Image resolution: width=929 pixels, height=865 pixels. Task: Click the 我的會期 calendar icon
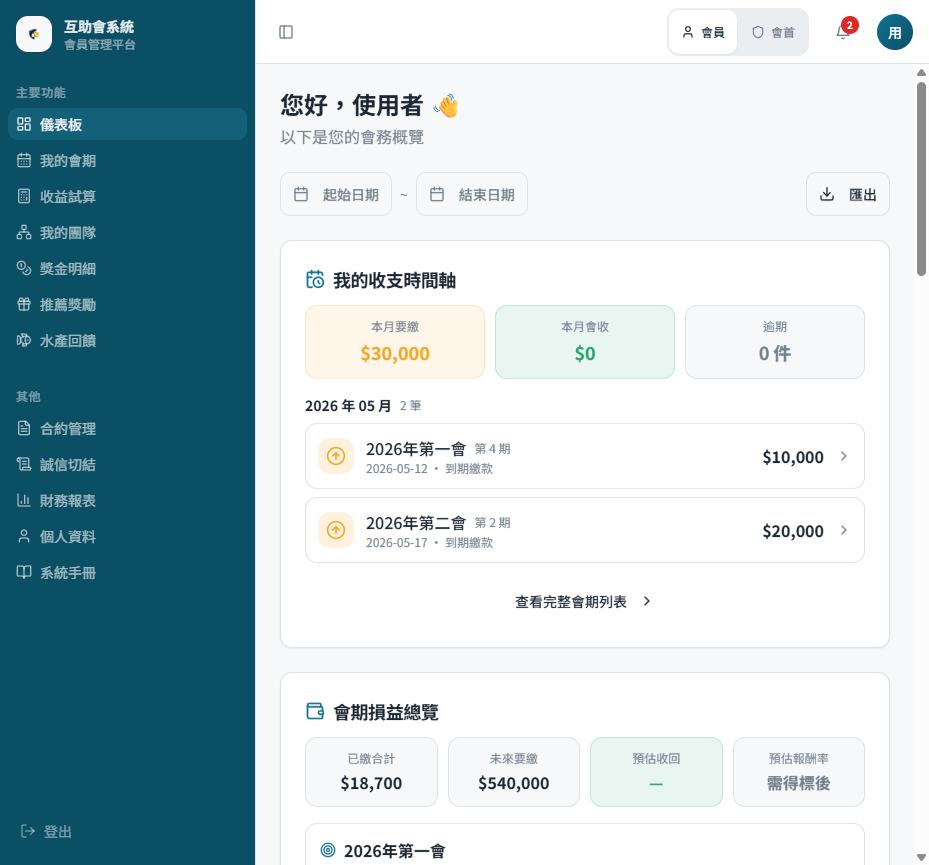point(24,160)
